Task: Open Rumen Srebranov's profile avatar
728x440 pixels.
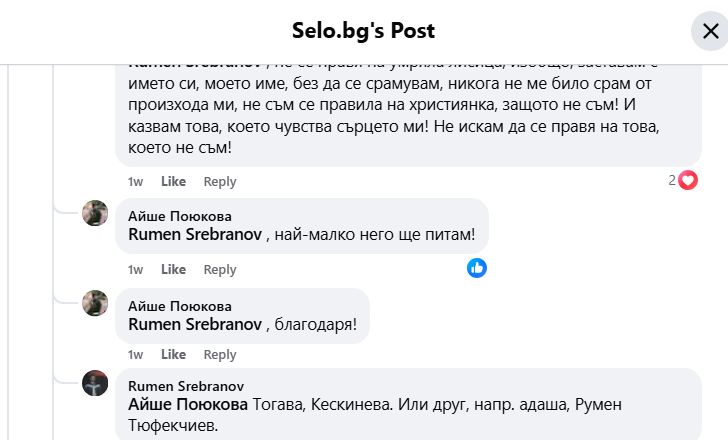Action: (x=95, y=383)
